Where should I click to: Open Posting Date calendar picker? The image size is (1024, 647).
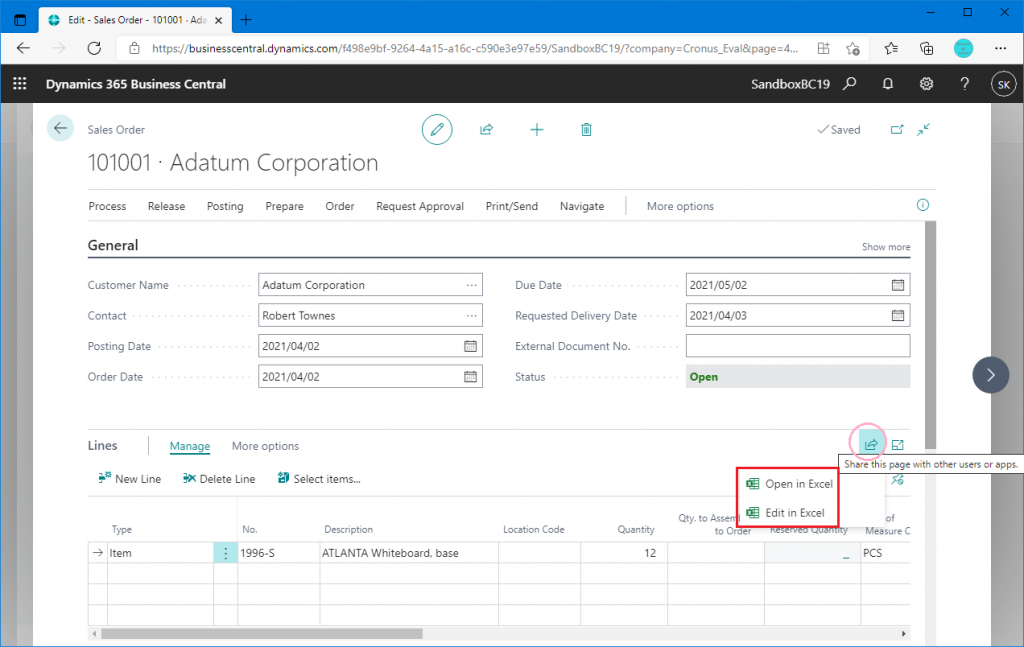click(470, 346)
